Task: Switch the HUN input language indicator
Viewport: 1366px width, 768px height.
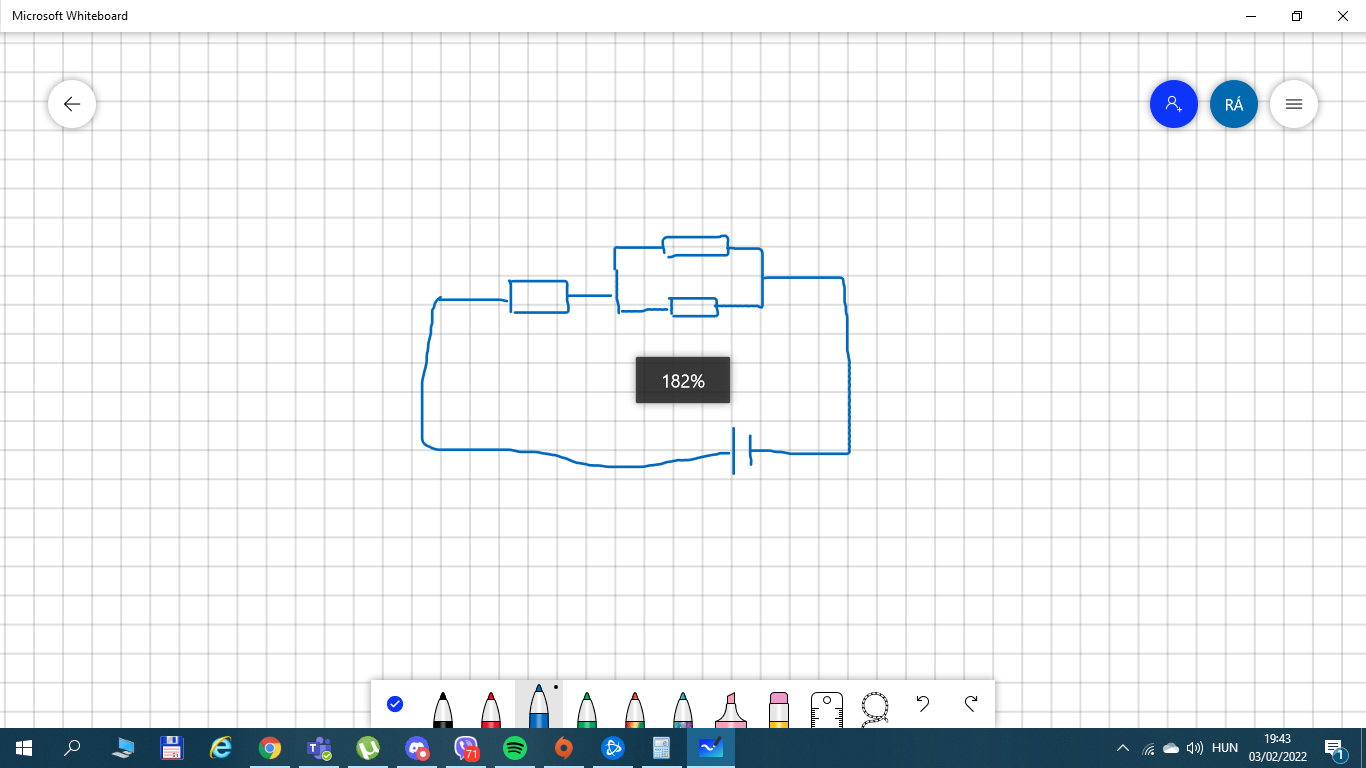Action: pyautogui.click(x=1225, y=748)
